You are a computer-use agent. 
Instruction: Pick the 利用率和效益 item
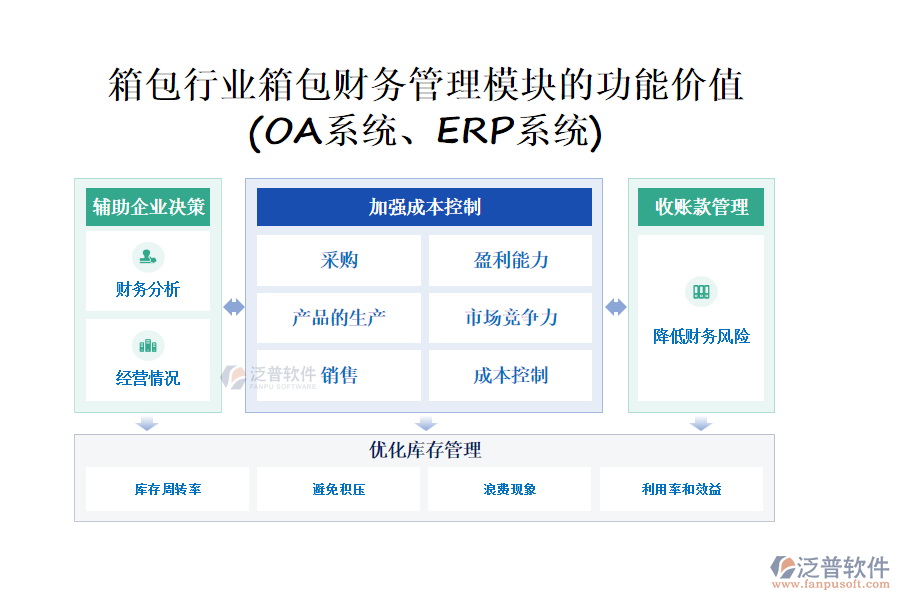(681, 489)
